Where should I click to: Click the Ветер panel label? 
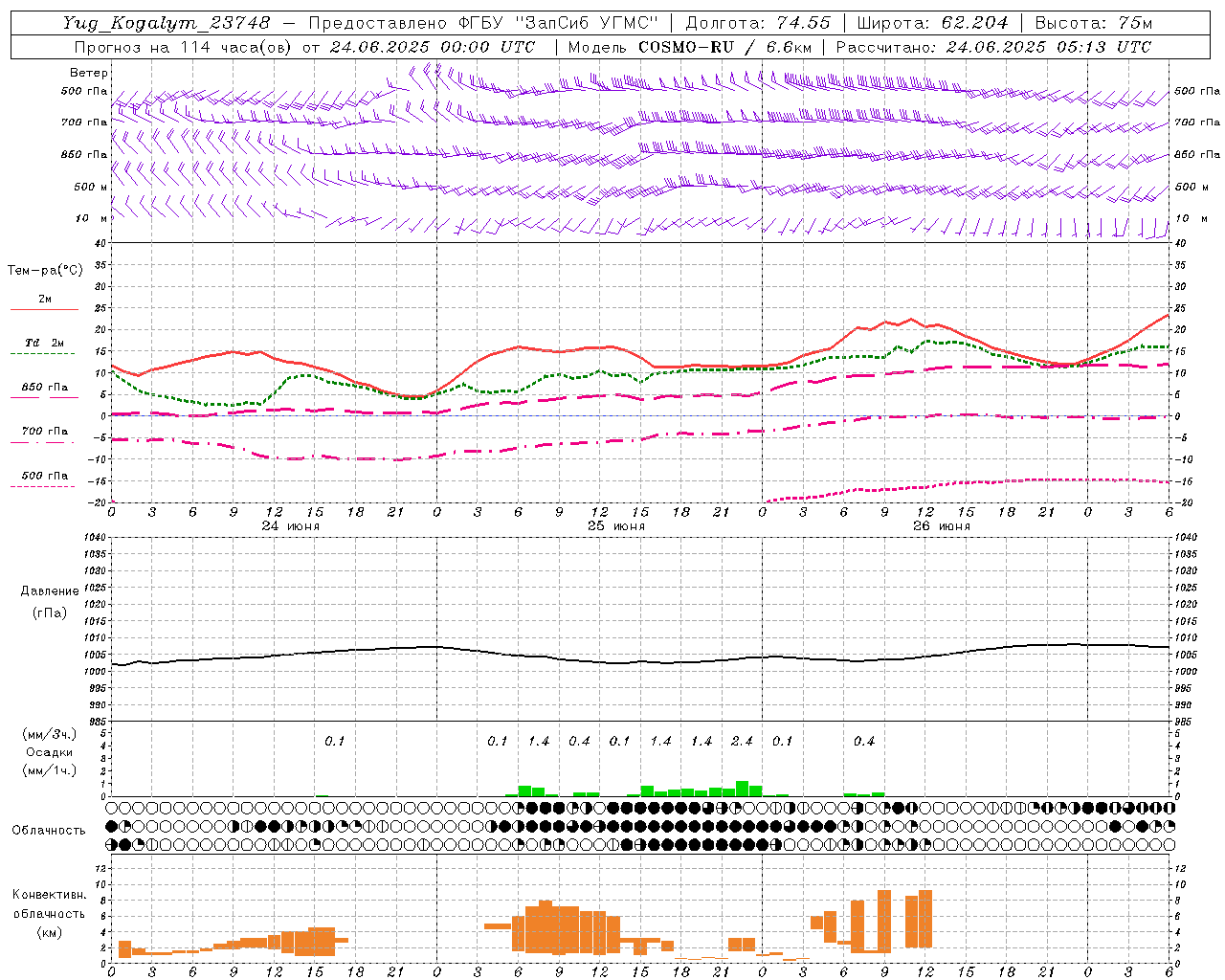[x=88, y=73]
